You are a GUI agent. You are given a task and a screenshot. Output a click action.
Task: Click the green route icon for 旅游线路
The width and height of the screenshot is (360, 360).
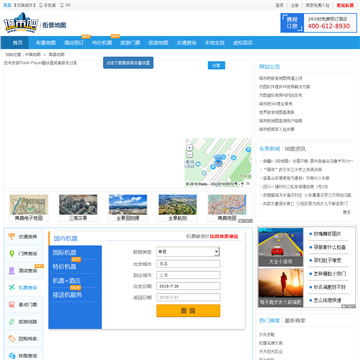(12, 322)
